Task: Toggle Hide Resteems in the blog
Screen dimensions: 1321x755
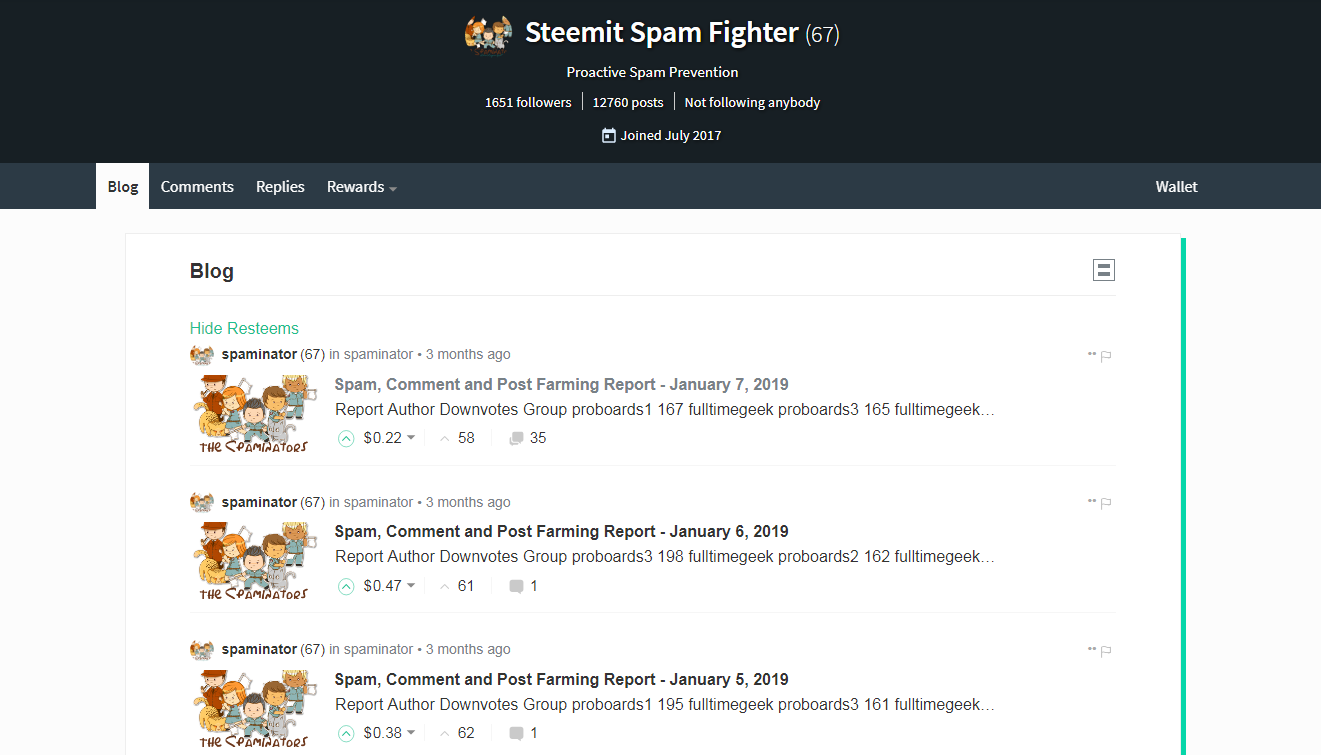Action: click(244, 328)
